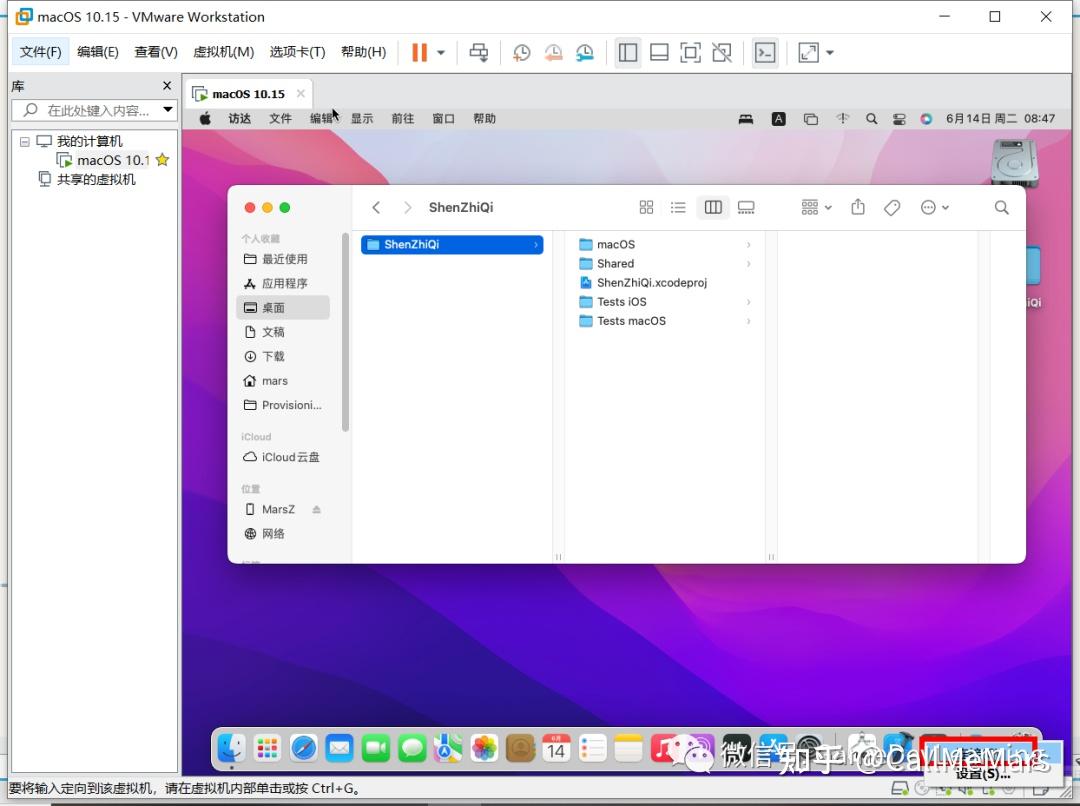Search in the Finder window
1080x806 pixels.
coord(1001,207)
